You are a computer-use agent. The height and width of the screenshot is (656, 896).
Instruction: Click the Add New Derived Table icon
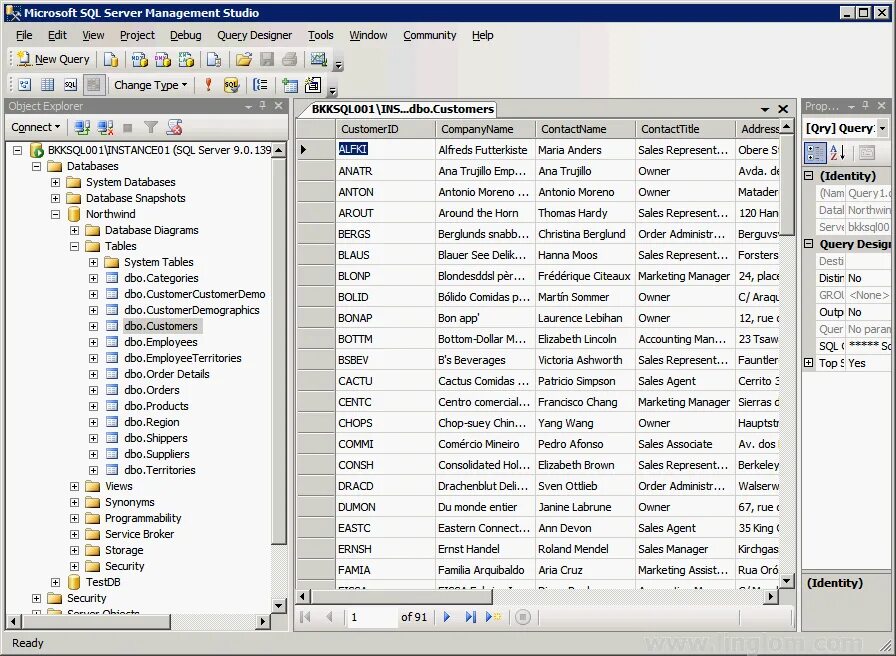pyautogui.click(x=313, y=85)
